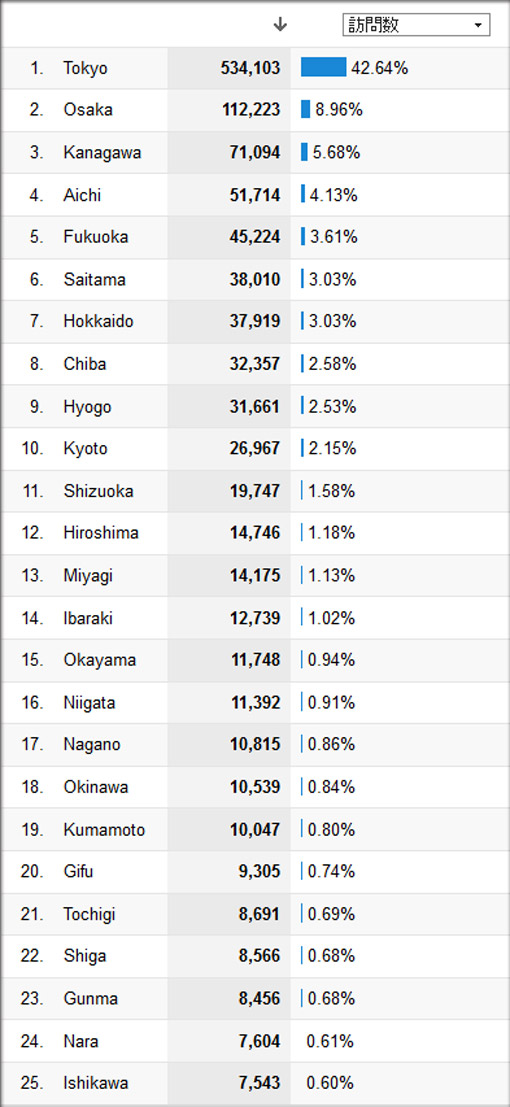Click the Aichi region name
Image resolution: width=510 pixels, height=1107 pixels.
[x=82, y=195]
